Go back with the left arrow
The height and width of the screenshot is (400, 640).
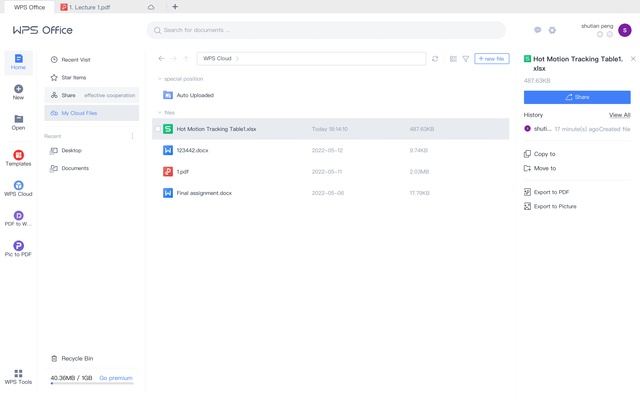point(161,59)
